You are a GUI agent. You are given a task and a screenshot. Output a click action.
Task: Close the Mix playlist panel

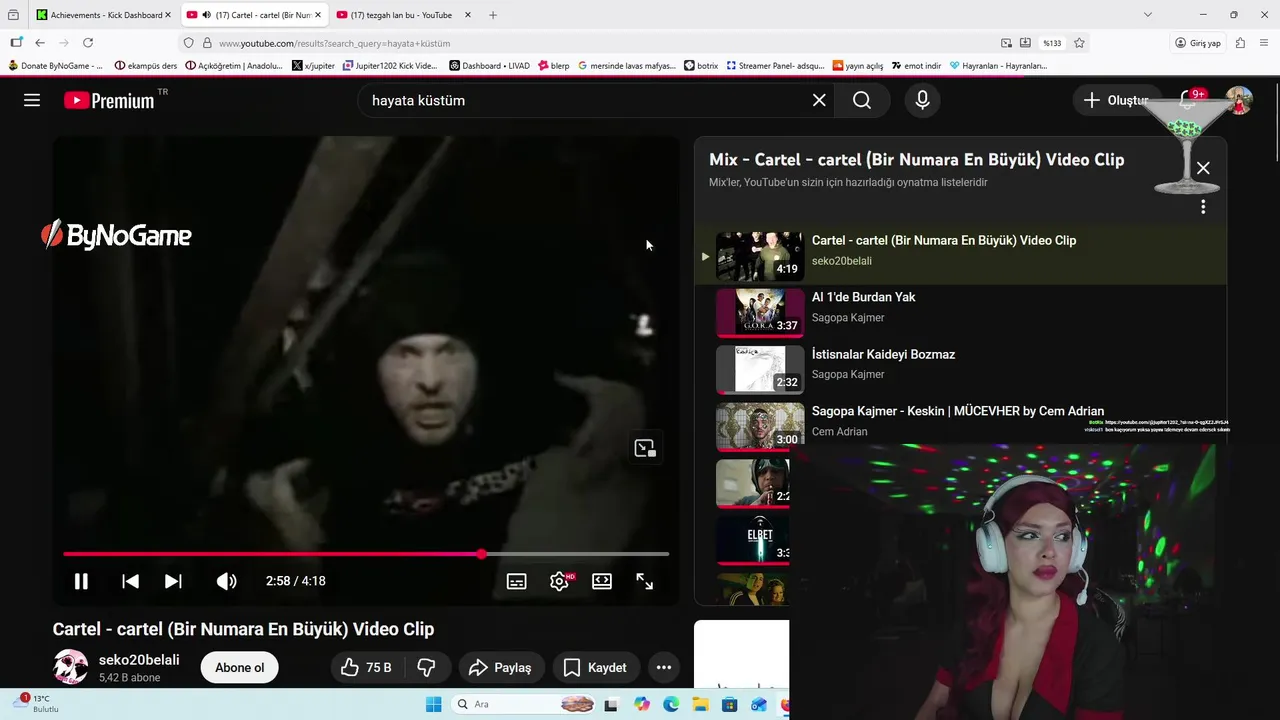tap(1203, 168)
